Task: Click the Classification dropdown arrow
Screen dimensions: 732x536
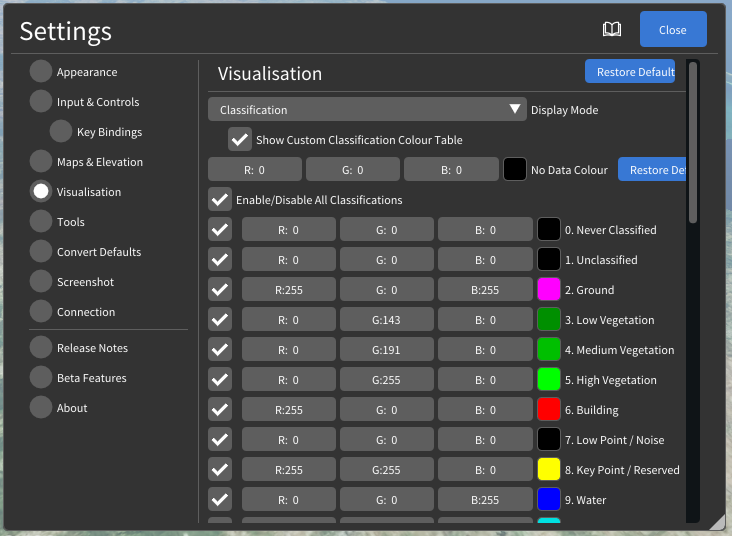Action: tap(515, 110)
